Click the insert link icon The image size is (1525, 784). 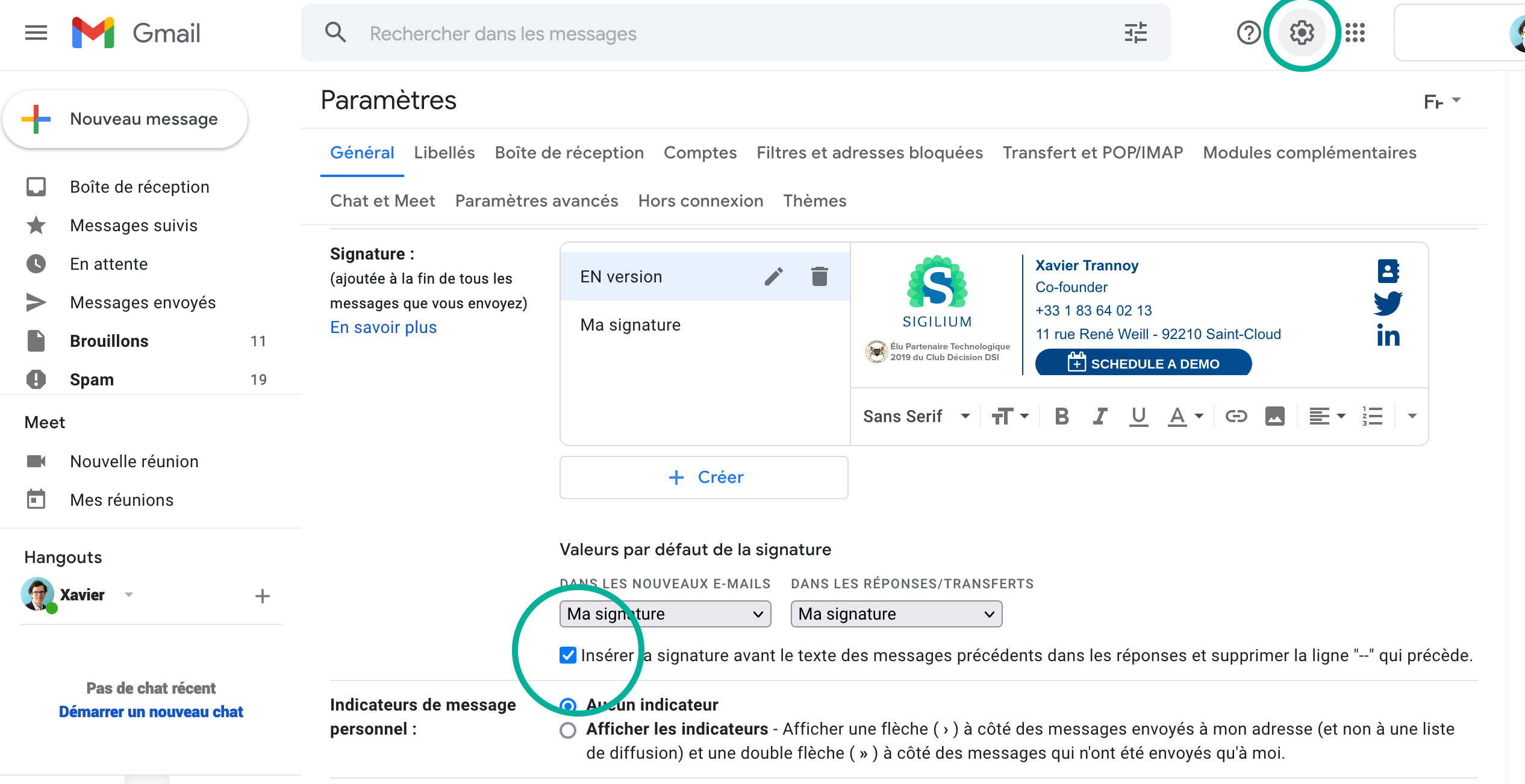(1236, 416)
